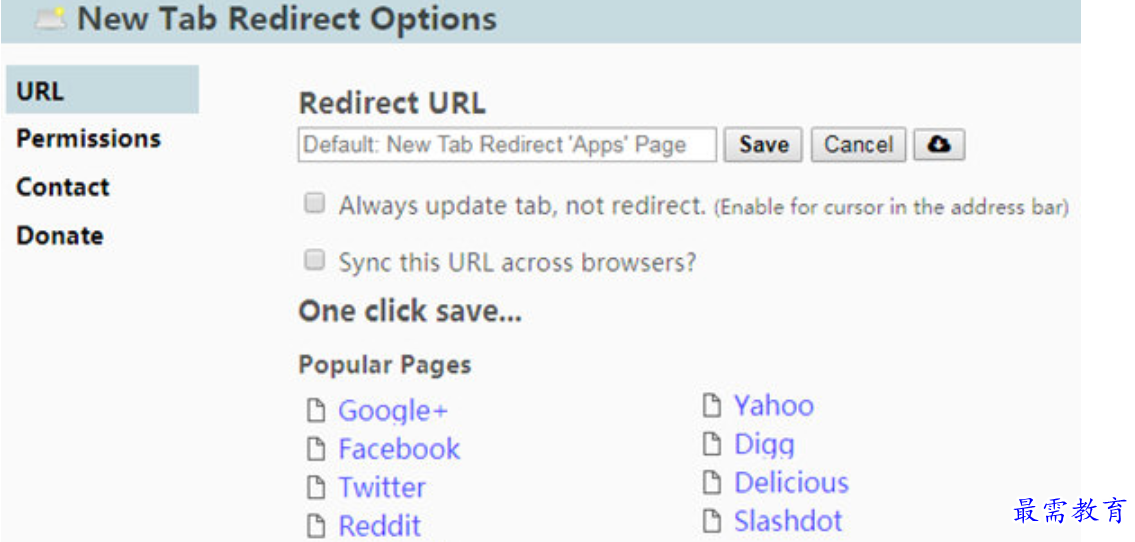
Task: Click the page icon beside Slashdot
Action: (x=712, y=520)
